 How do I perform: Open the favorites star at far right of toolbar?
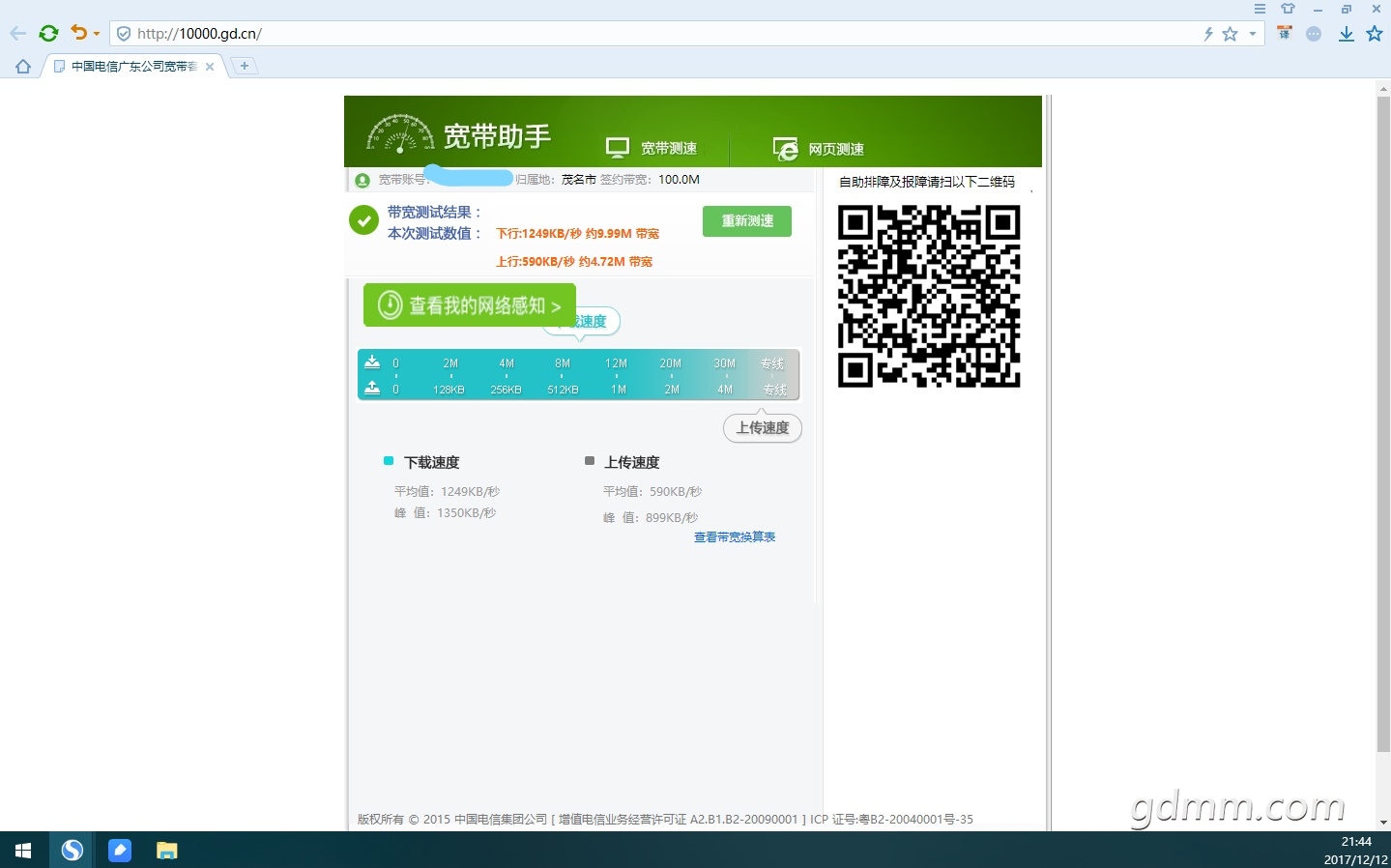click(1375, 34)
